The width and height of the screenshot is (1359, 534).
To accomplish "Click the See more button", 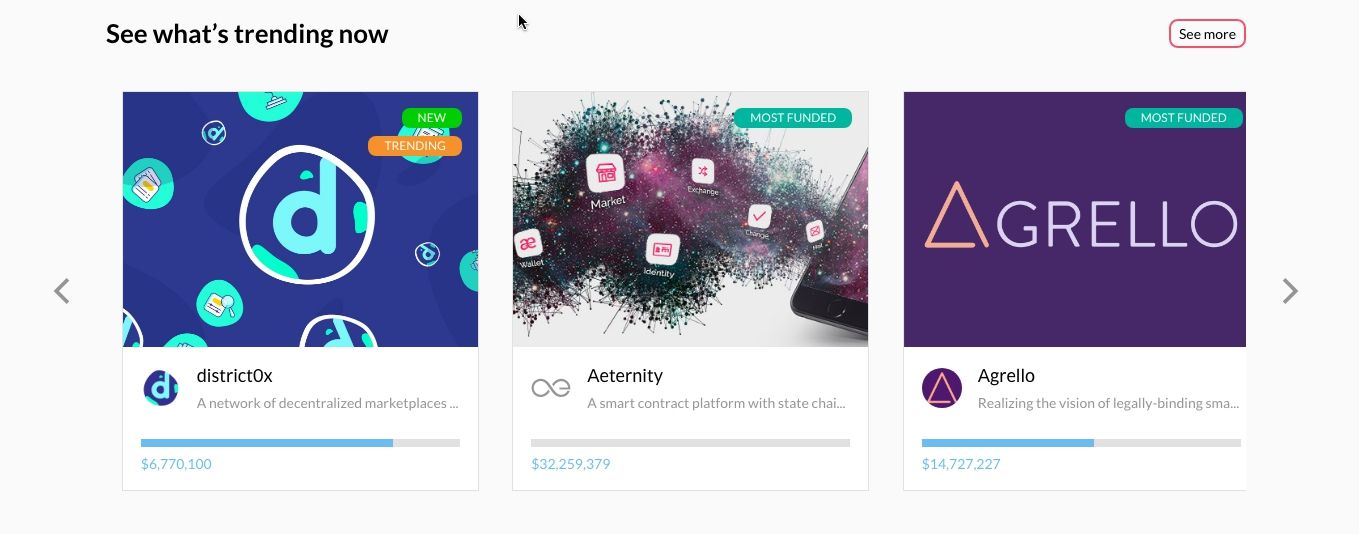I will click(1207, 34).
